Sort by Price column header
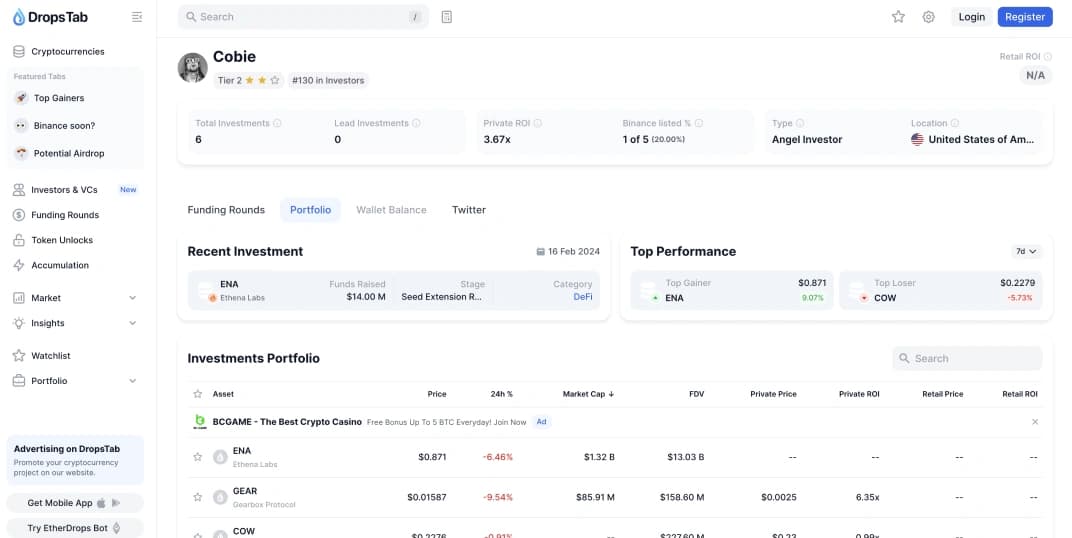The height and width of the screenshot is (538, 1072). (x=437, y=394)
